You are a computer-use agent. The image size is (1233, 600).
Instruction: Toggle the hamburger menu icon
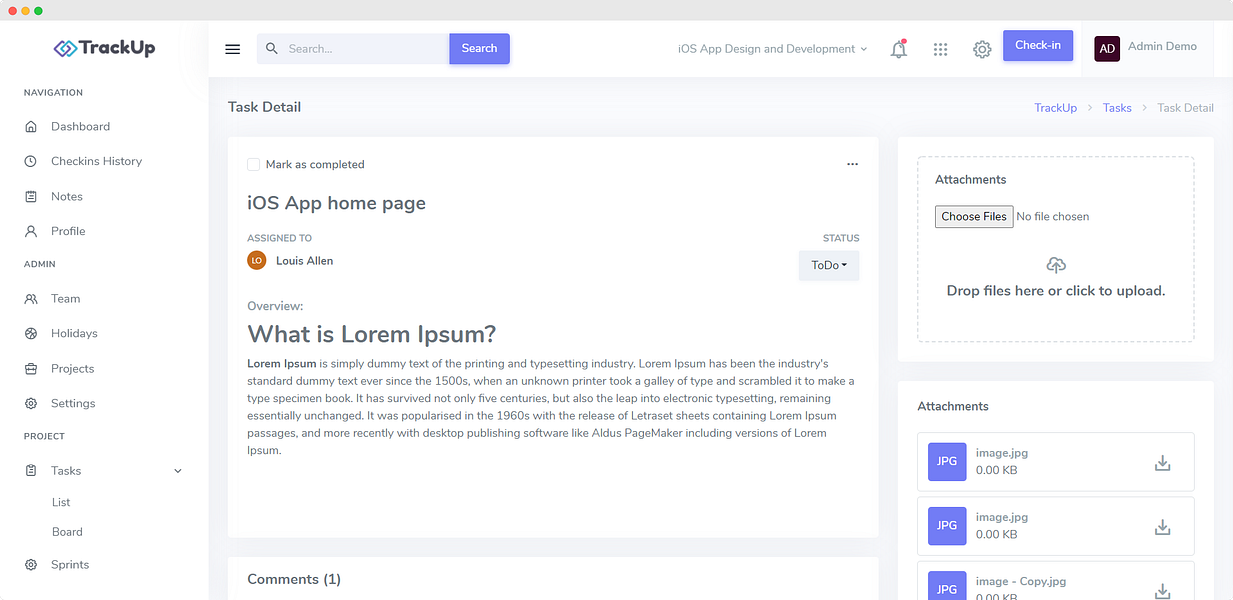click(x=233, y=49)
